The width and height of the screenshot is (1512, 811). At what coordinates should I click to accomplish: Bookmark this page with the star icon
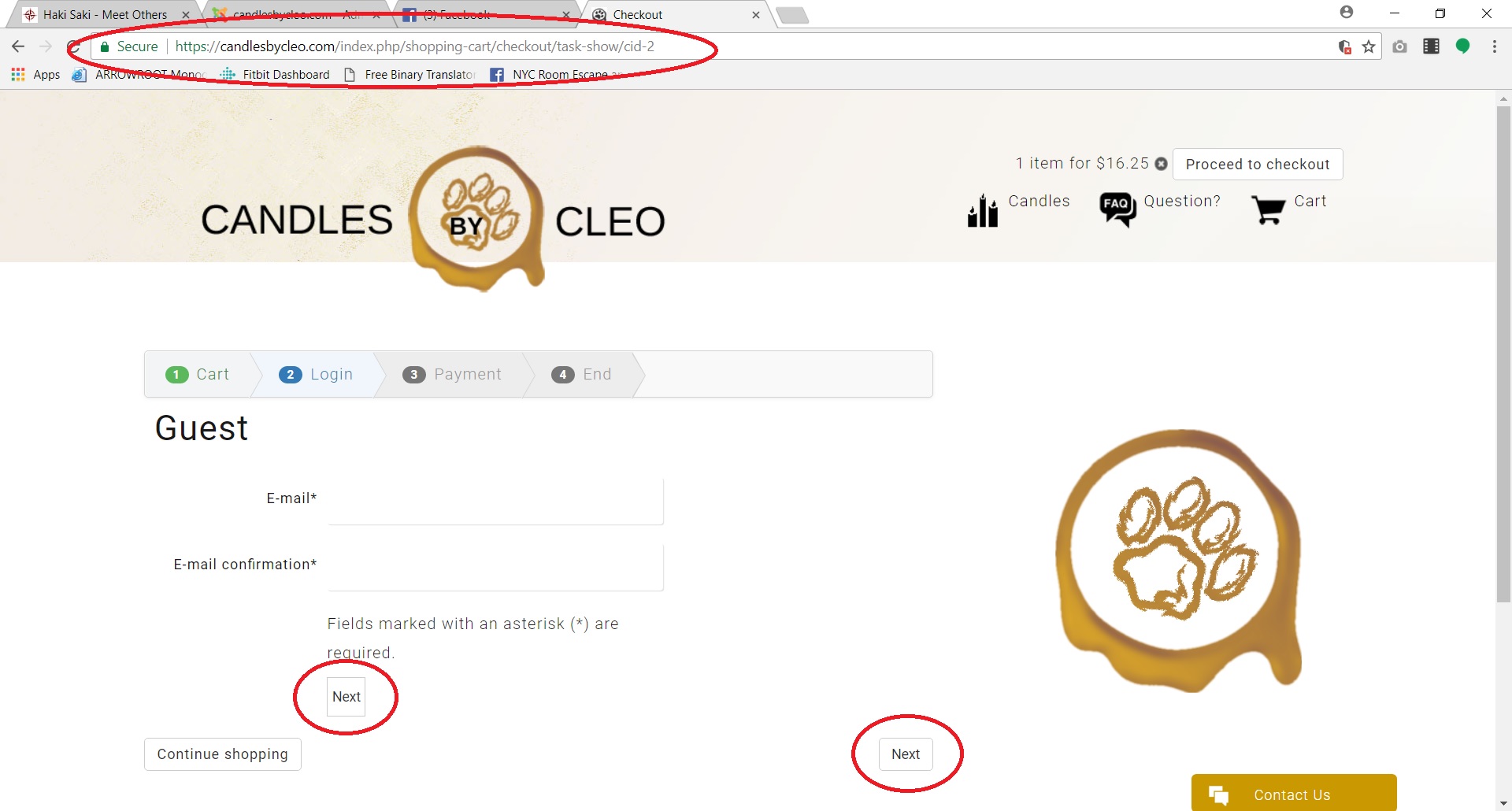1369,46
